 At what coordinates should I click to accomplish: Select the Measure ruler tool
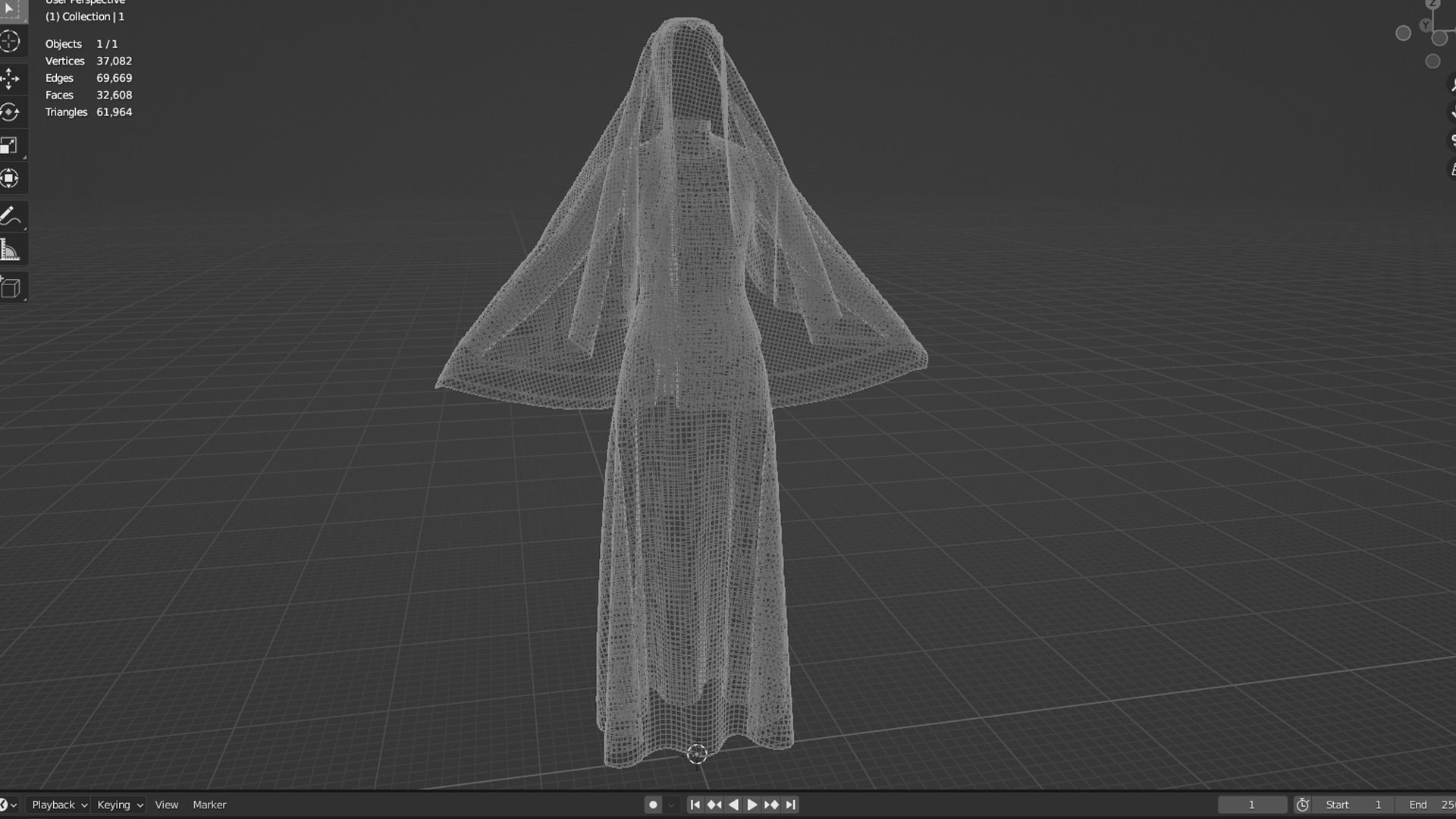[10, 250]
